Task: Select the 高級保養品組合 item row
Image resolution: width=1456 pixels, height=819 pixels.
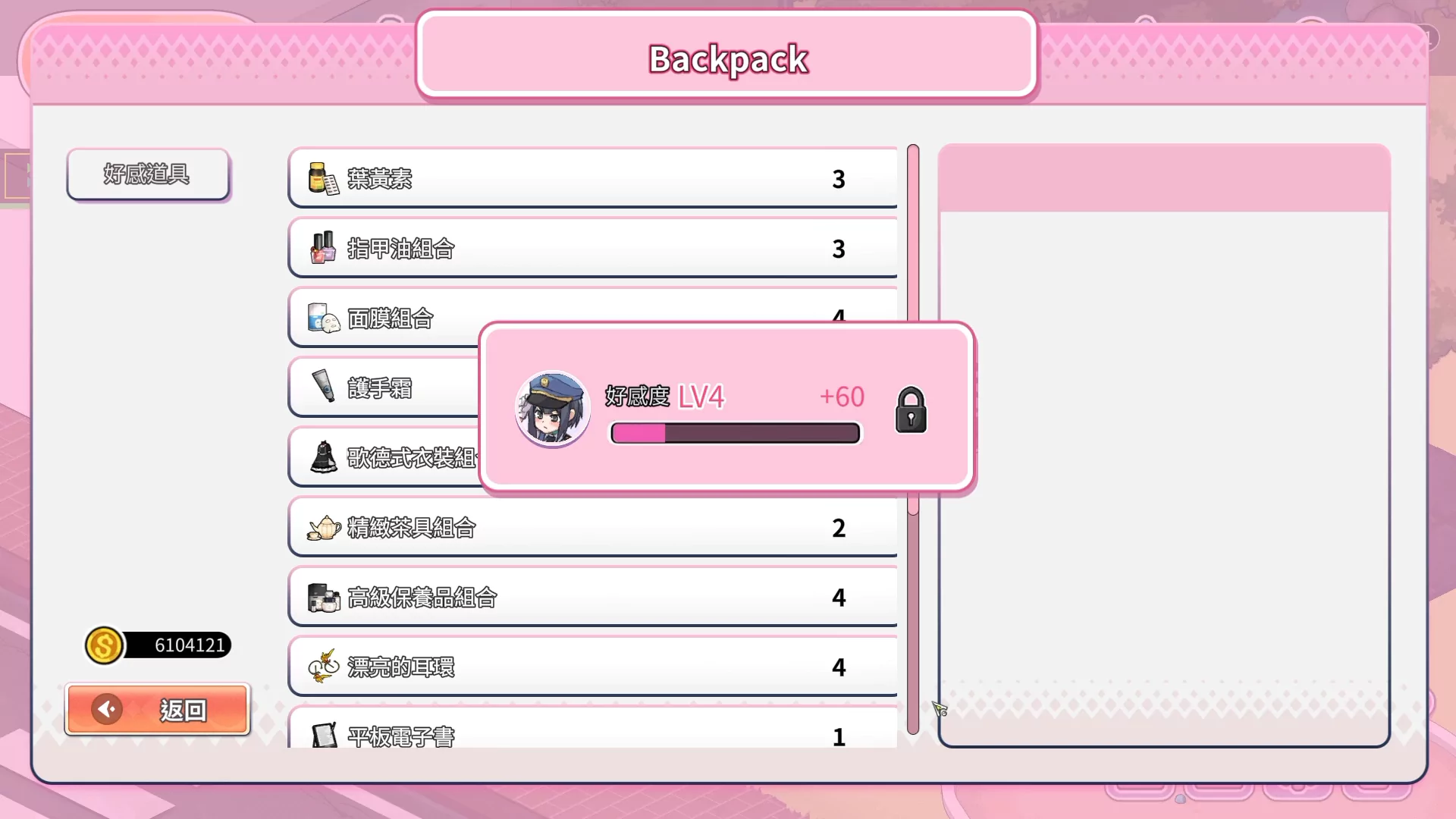Action: tap(593, 598)
